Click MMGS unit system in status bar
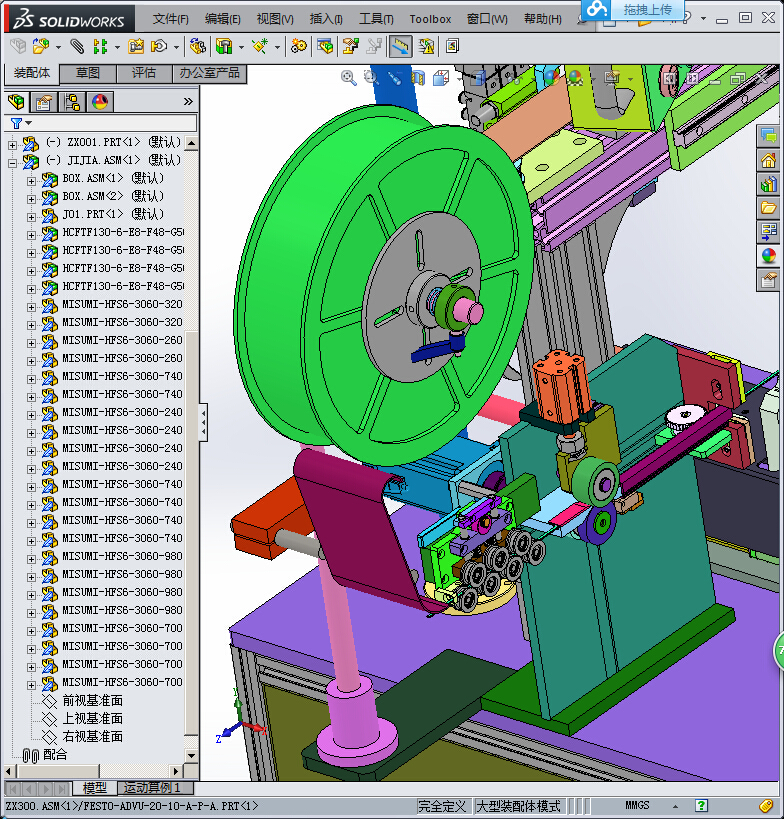This screenshot has width=784, height=819. click(x=637, y=806)
